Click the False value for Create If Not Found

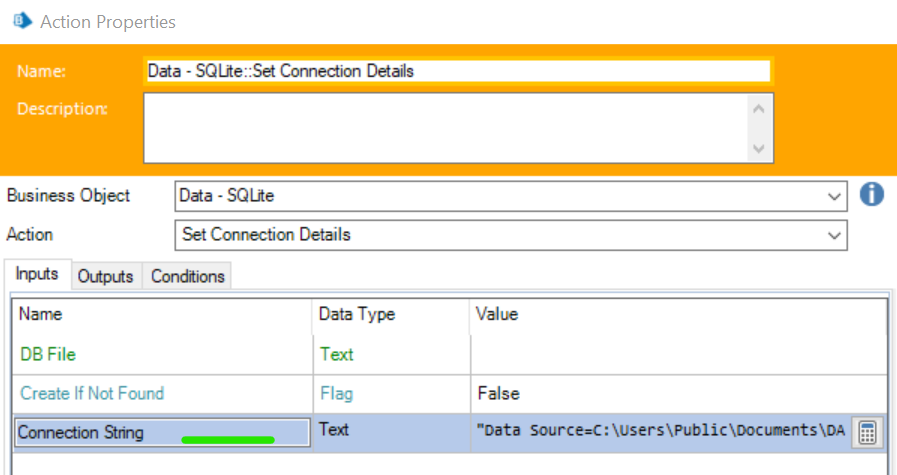[x=679, y=394]
